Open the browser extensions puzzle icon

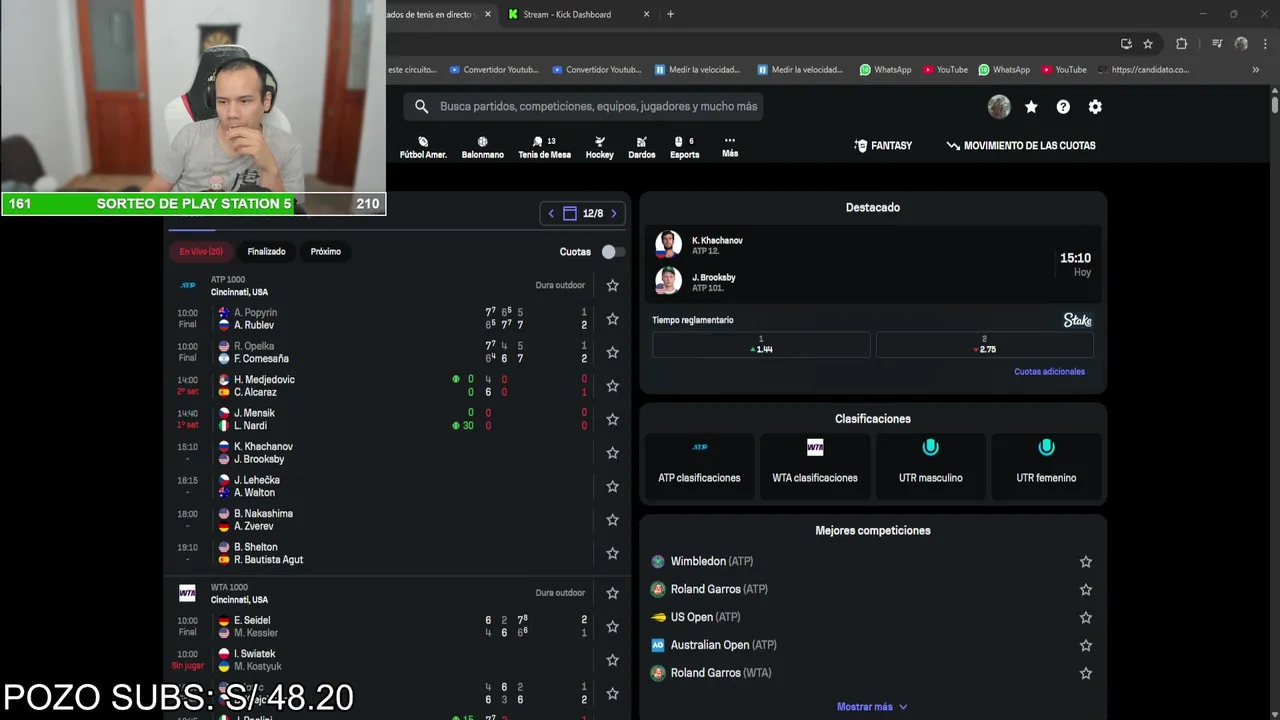click(x=1181, y=44)
